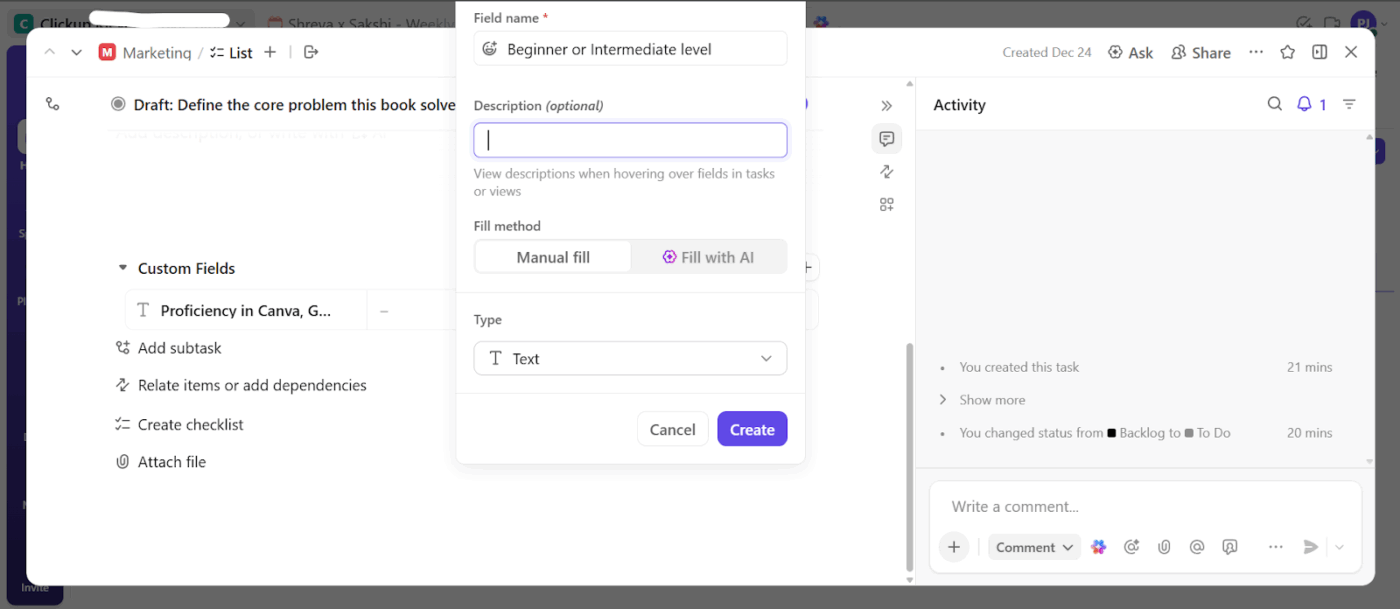Open the apps panel icon below the activity icon

pos(887,204)
